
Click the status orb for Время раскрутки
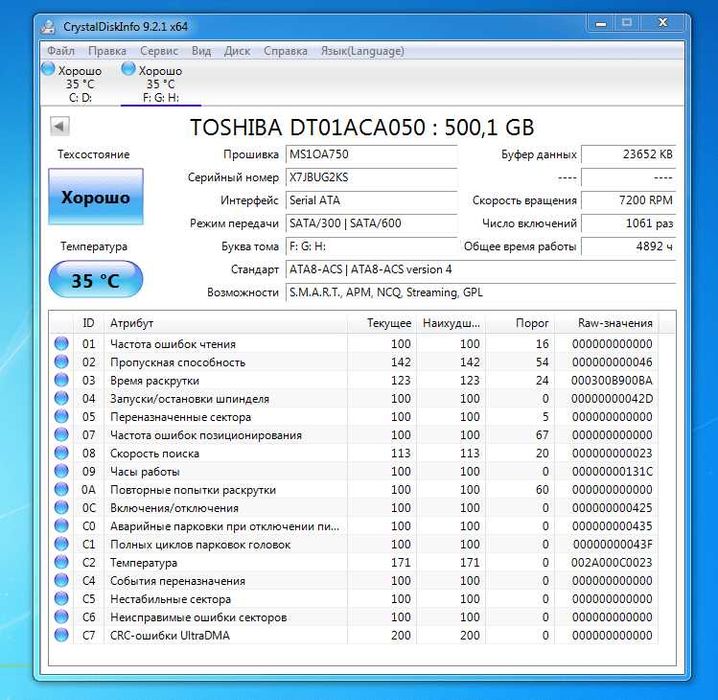(61, 380)
